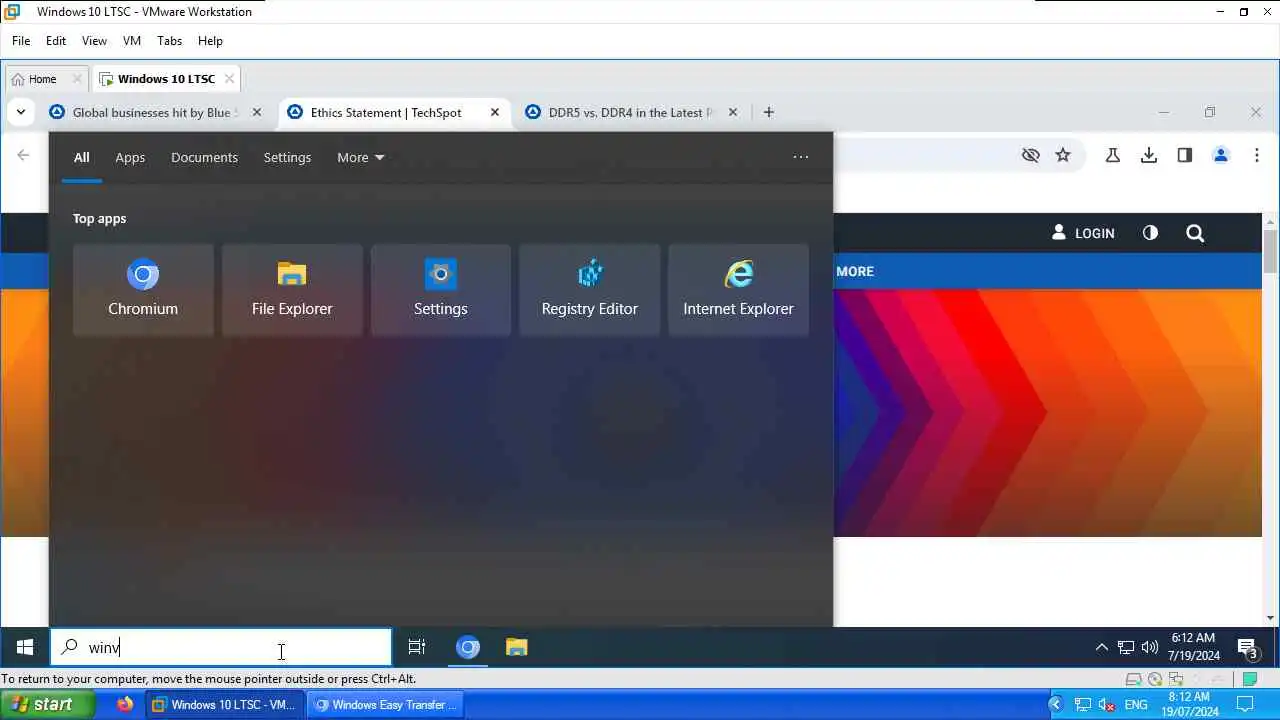Toggle the browser side panel icon
1280x720 pixels.
click(x=1185, y=155)
